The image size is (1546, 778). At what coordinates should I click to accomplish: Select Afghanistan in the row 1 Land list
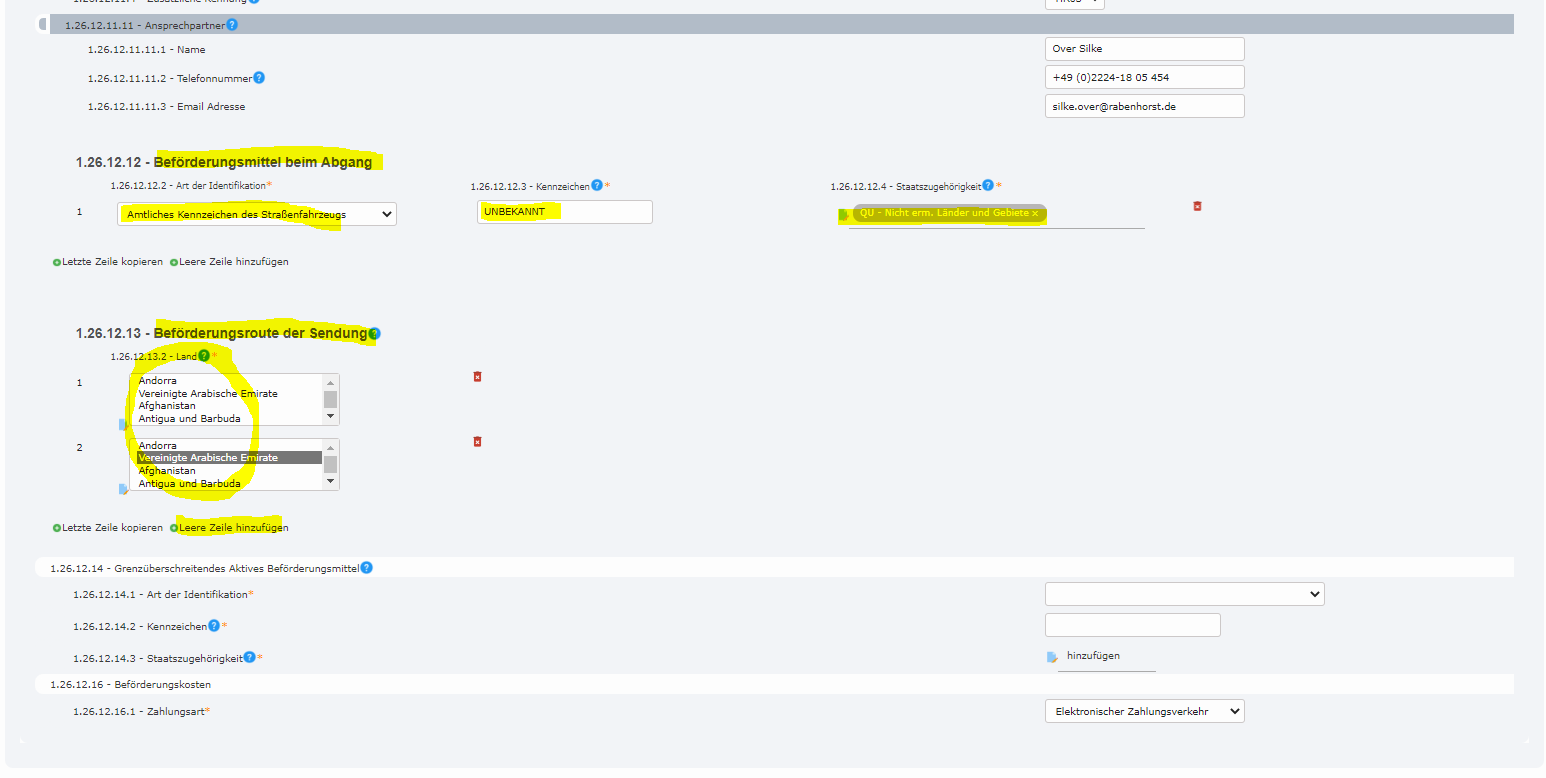click(167, 406)
